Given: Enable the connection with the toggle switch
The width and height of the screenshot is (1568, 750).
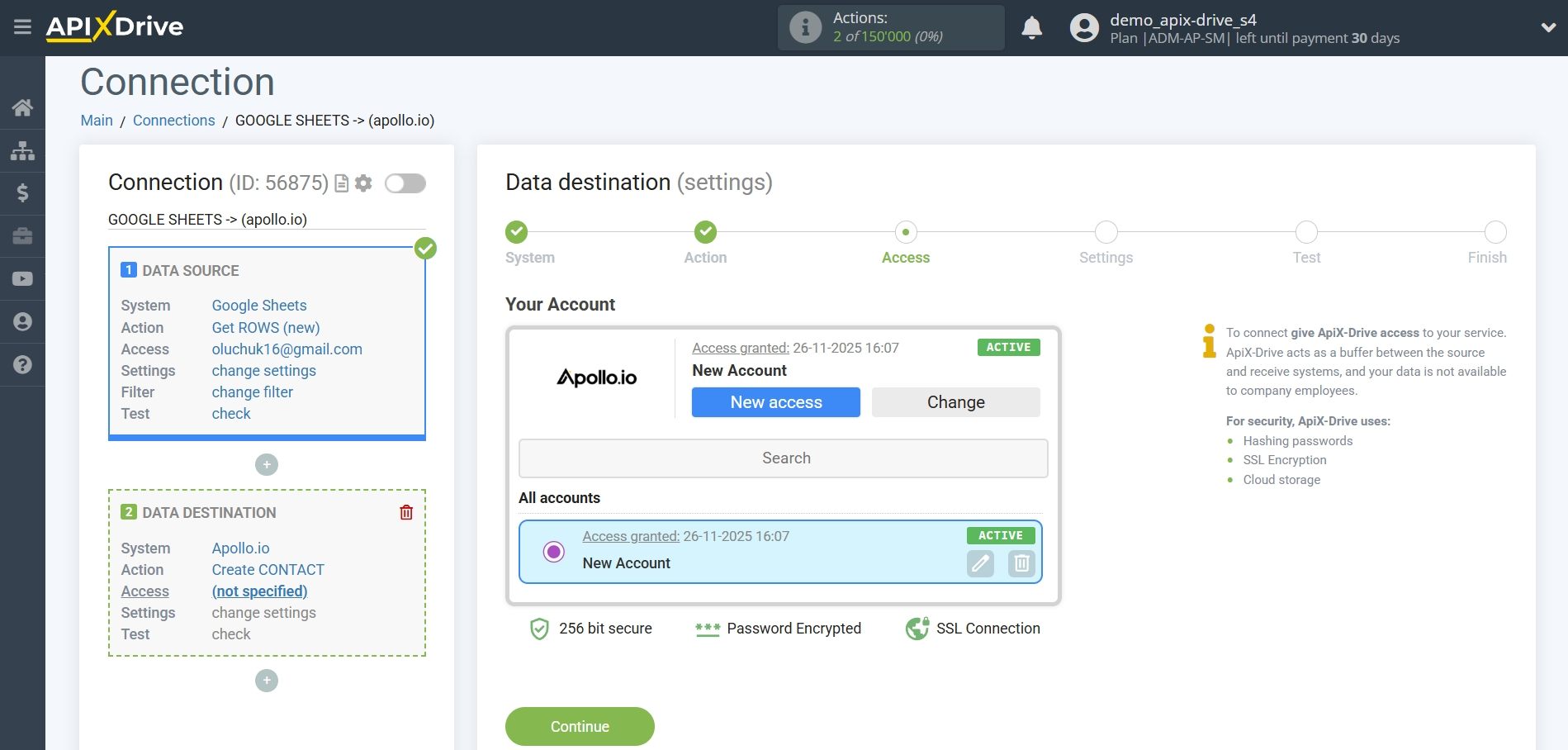Looking at the screenshot, I should pos(405,183).
